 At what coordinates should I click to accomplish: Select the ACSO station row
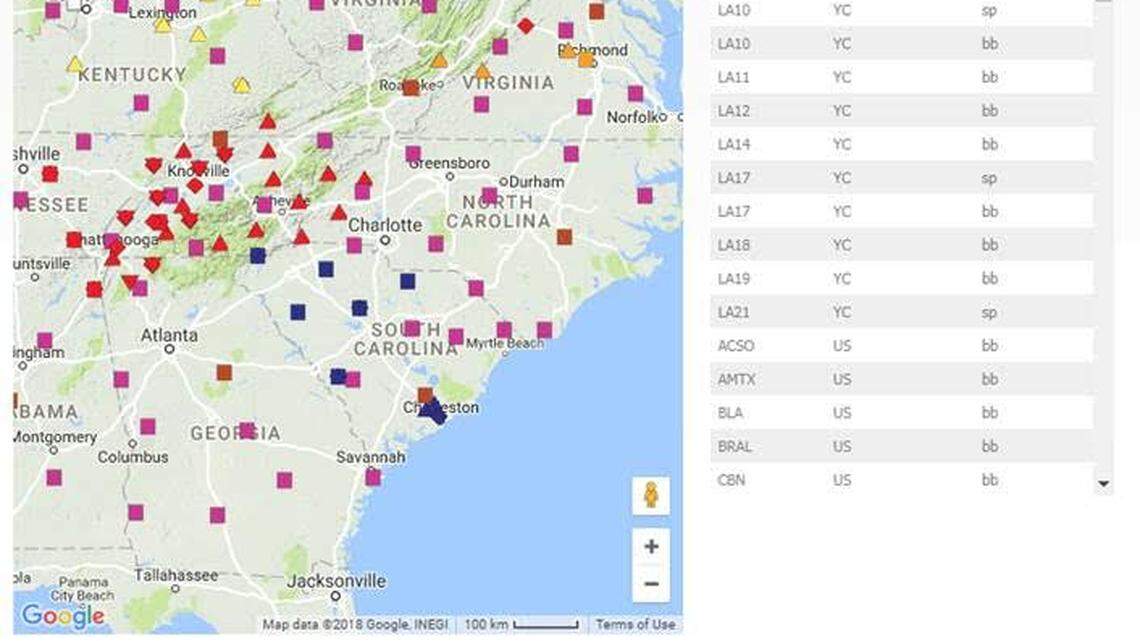coord(900,345)
